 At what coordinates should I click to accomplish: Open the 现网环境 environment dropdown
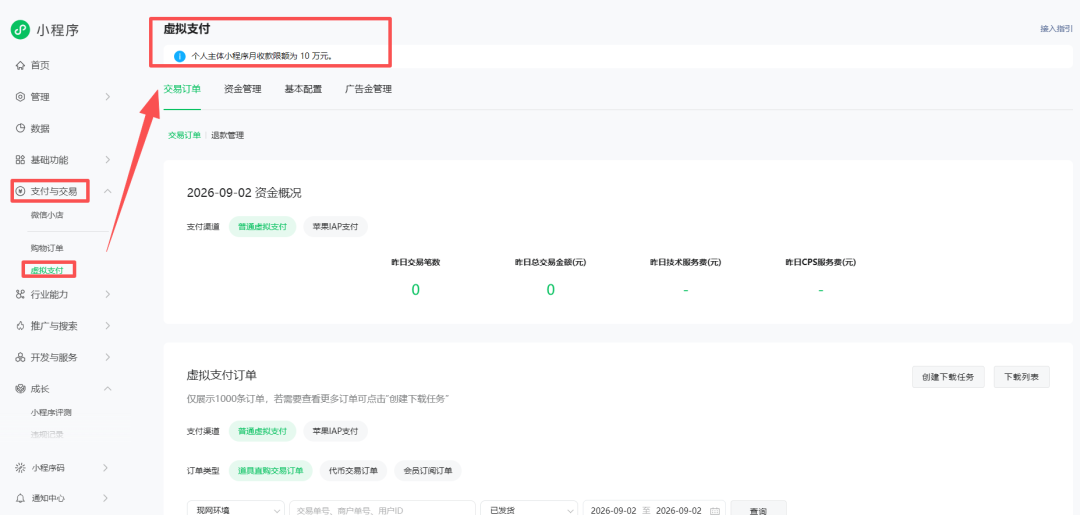click(236, 508)
